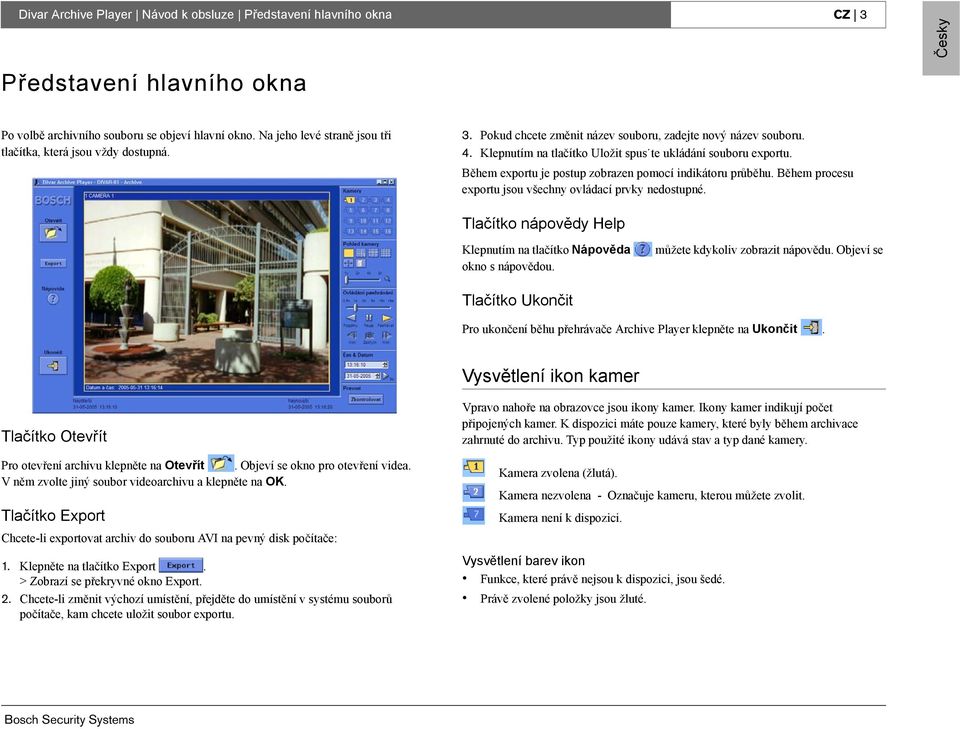This screenshot has height=729, width=960.
Task: Capture a still image with the Zachytit icon
Action: click(x=369, y=335)
